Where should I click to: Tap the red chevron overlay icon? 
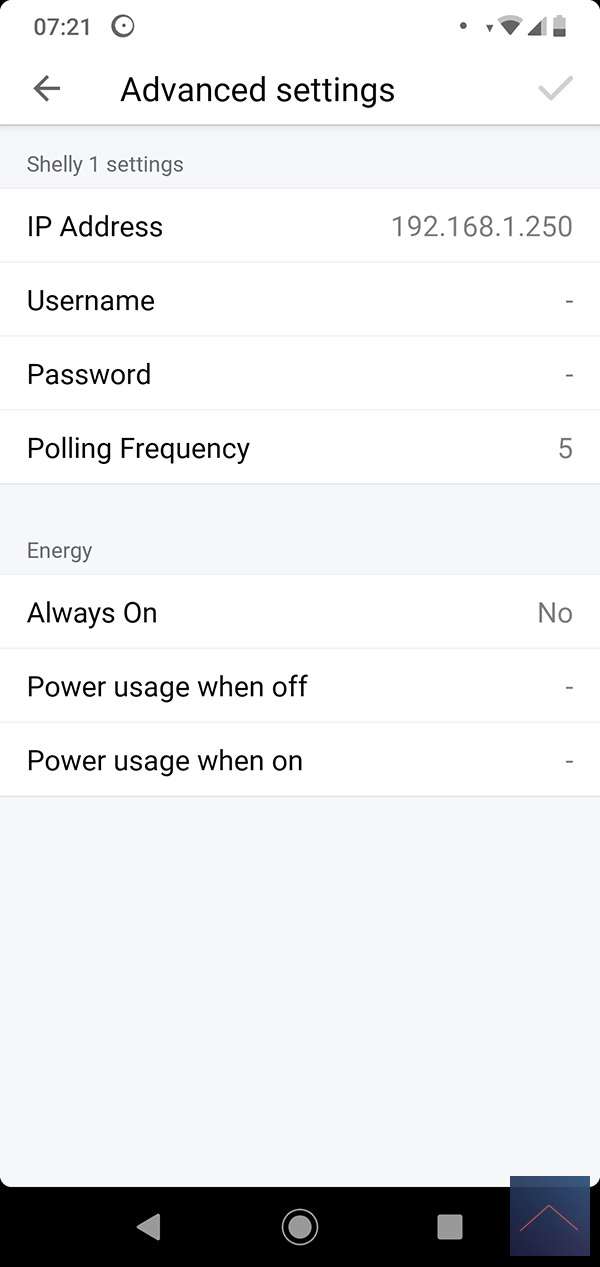tap(549, 1216)
